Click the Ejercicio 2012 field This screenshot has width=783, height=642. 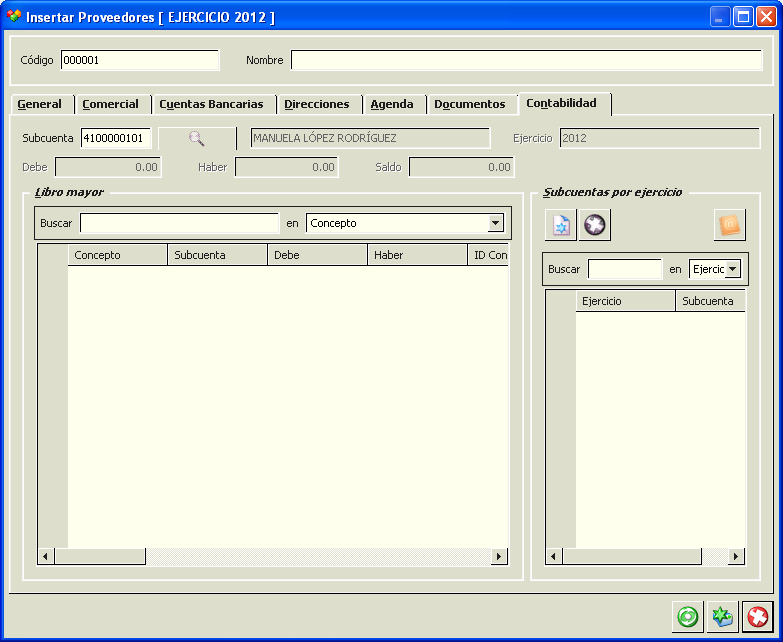pyautogui.click(x=660, y=138)
